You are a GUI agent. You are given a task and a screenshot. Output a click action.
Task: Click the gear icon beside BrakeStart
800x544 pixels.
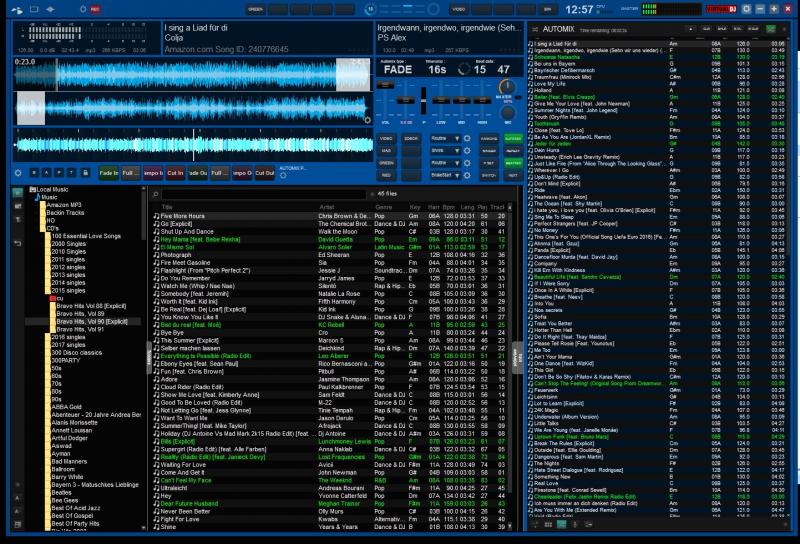466,174
